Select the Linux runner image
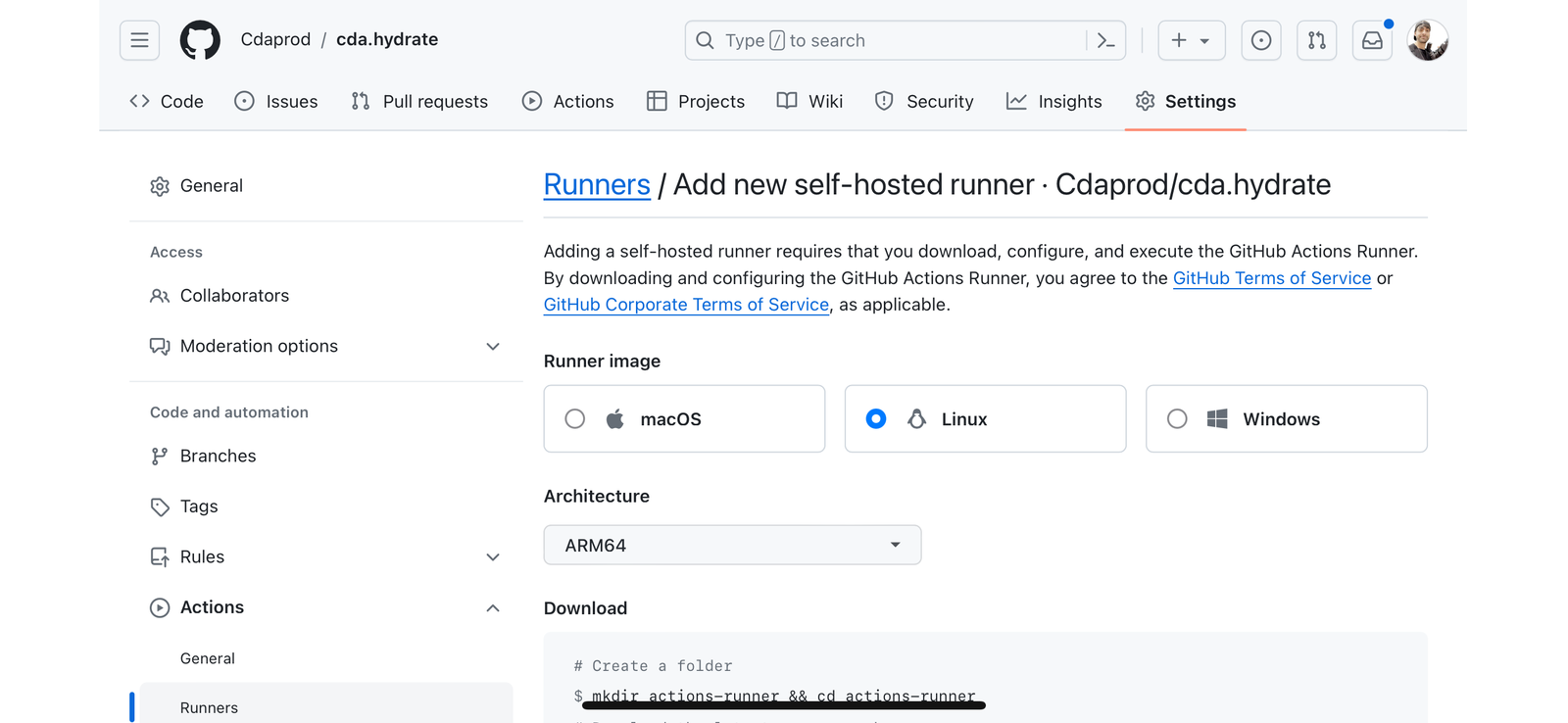 coord(876,419)
